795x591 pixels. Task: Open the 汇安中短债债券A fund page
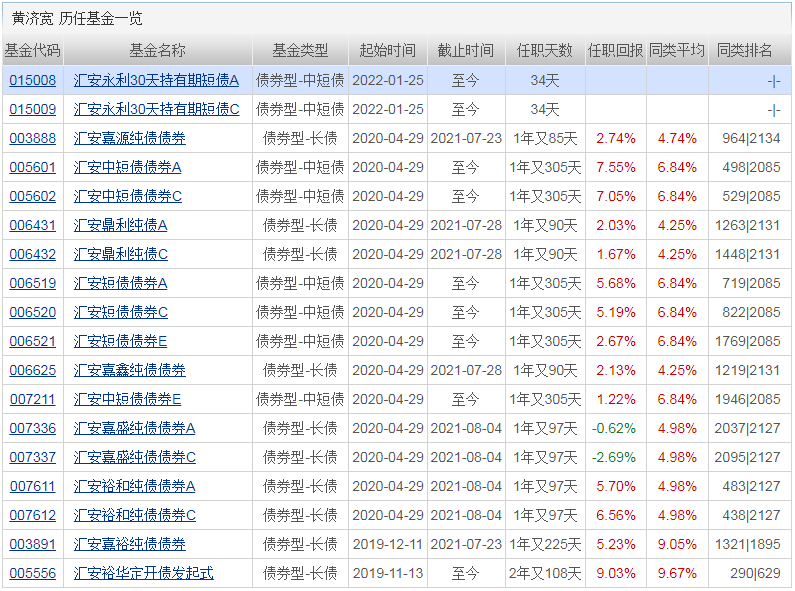click(x=127, y=167)
